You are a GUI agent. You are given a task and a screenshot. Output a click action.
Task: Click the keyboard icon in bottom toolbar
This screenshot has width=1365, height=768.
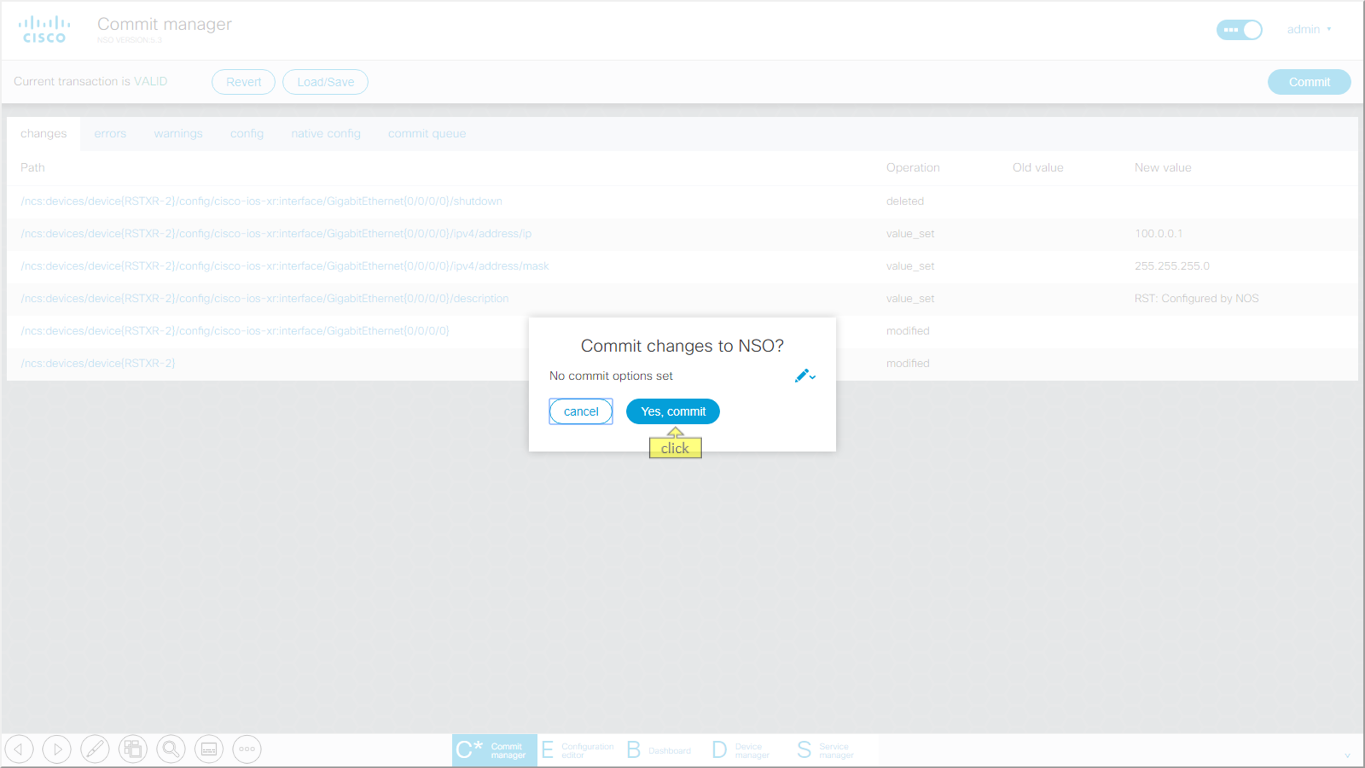point(209,749)
